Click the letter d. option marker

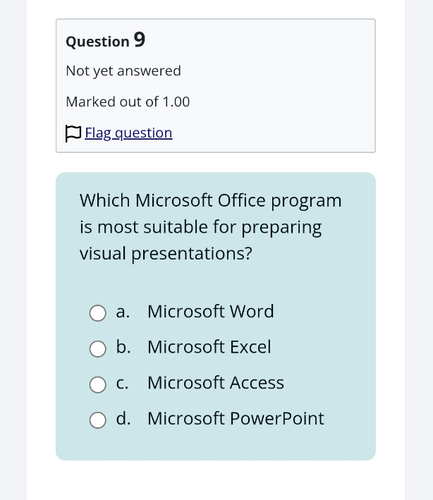point(123,418)
